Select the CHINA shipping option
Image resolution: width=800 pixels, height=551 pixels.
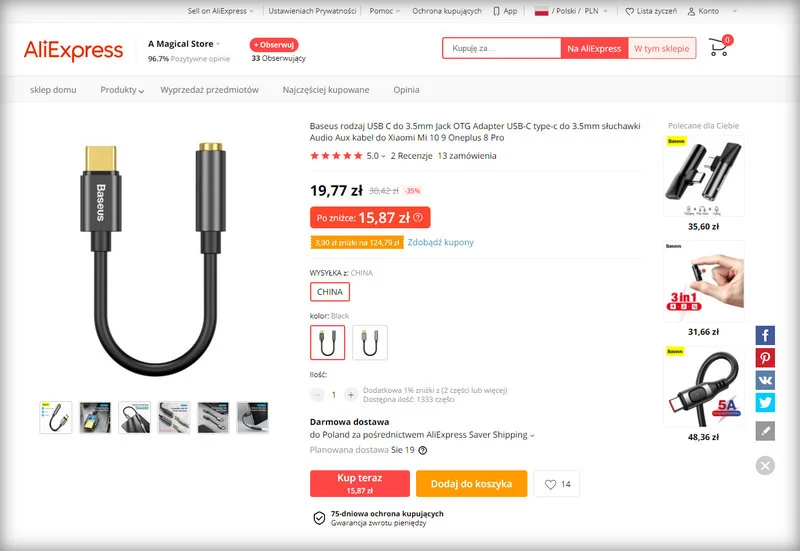click(330, 292)
